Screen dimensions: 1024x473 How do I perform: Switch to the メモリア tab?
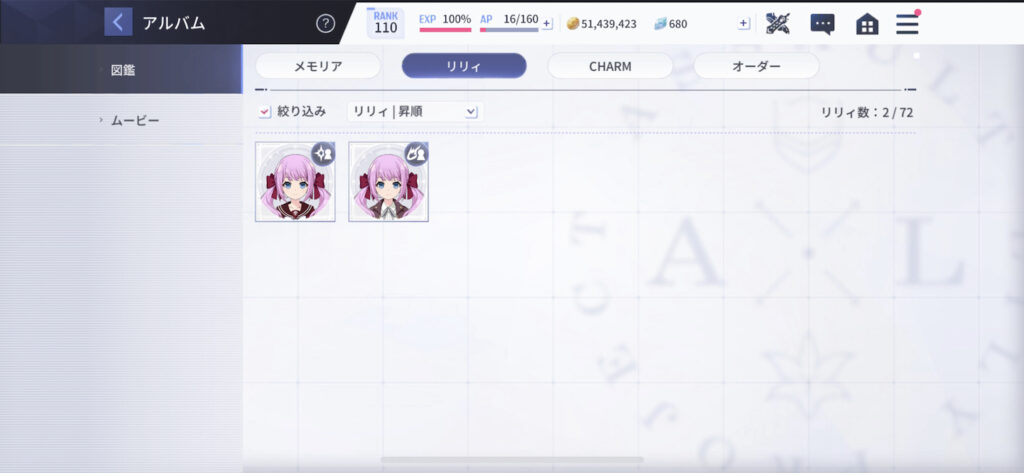[x=318, y=66]
